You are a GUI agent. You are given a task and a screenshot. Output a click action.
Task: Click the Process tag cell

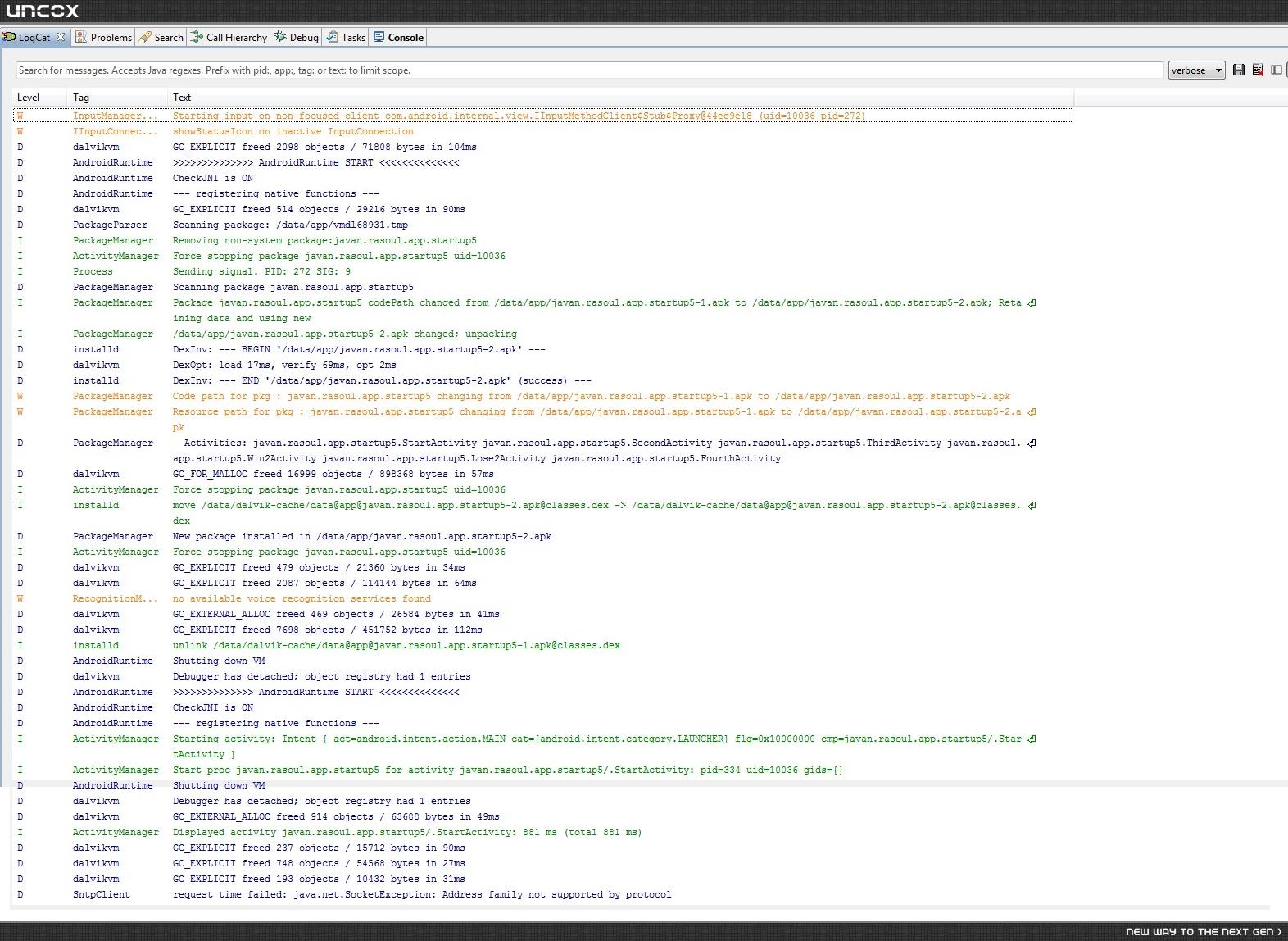click(x=93, y=272)
